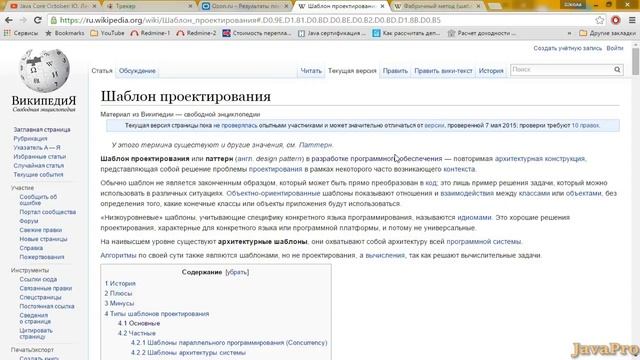The height and width of the screenshot is (360, 640).
Task: Open the Redmine-2 bookmark
Action: (196, 33)
